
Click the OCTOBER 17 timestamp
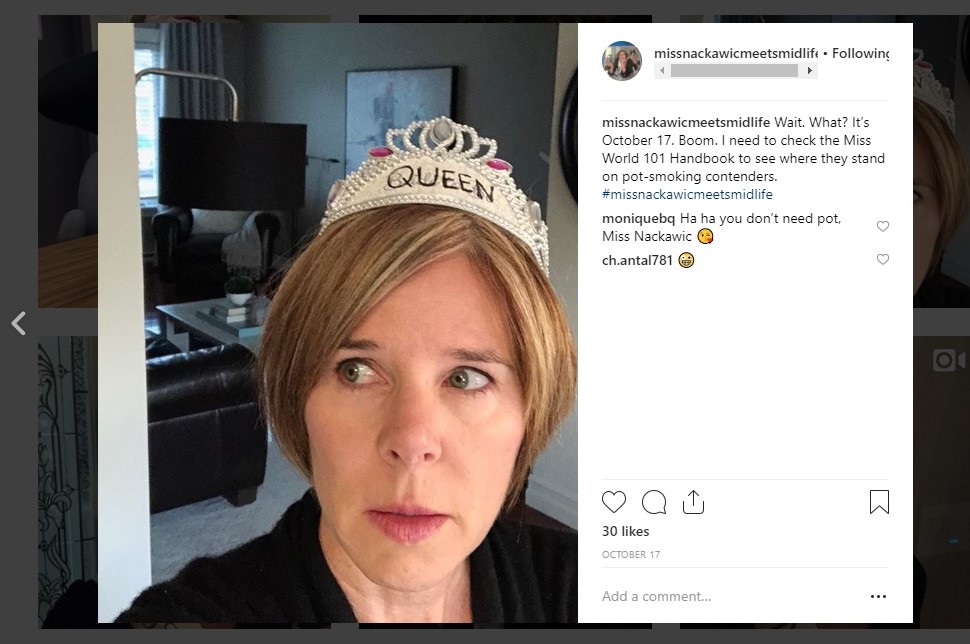pos(631,555)
